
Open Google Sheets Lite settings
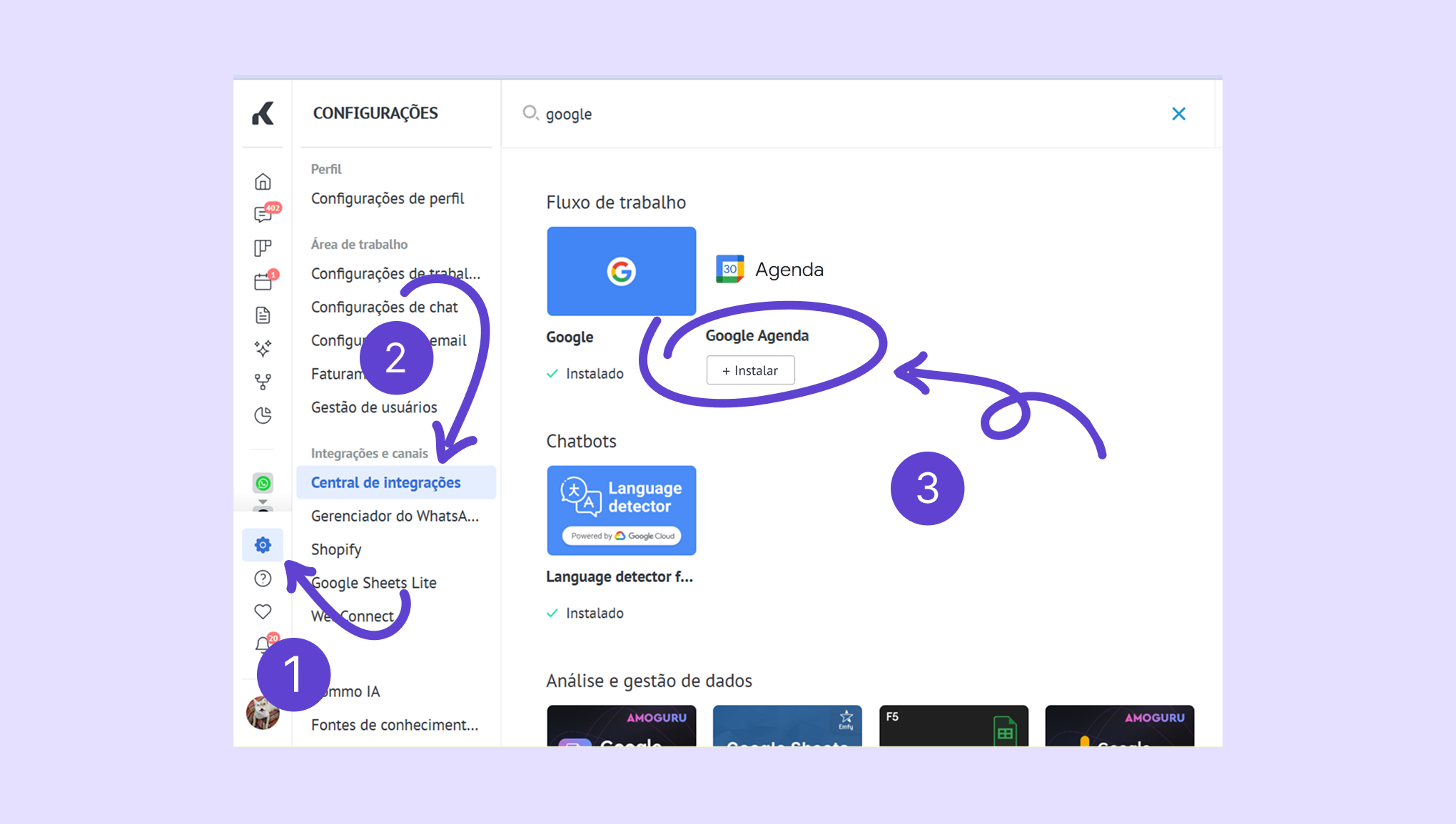[374, 583]
